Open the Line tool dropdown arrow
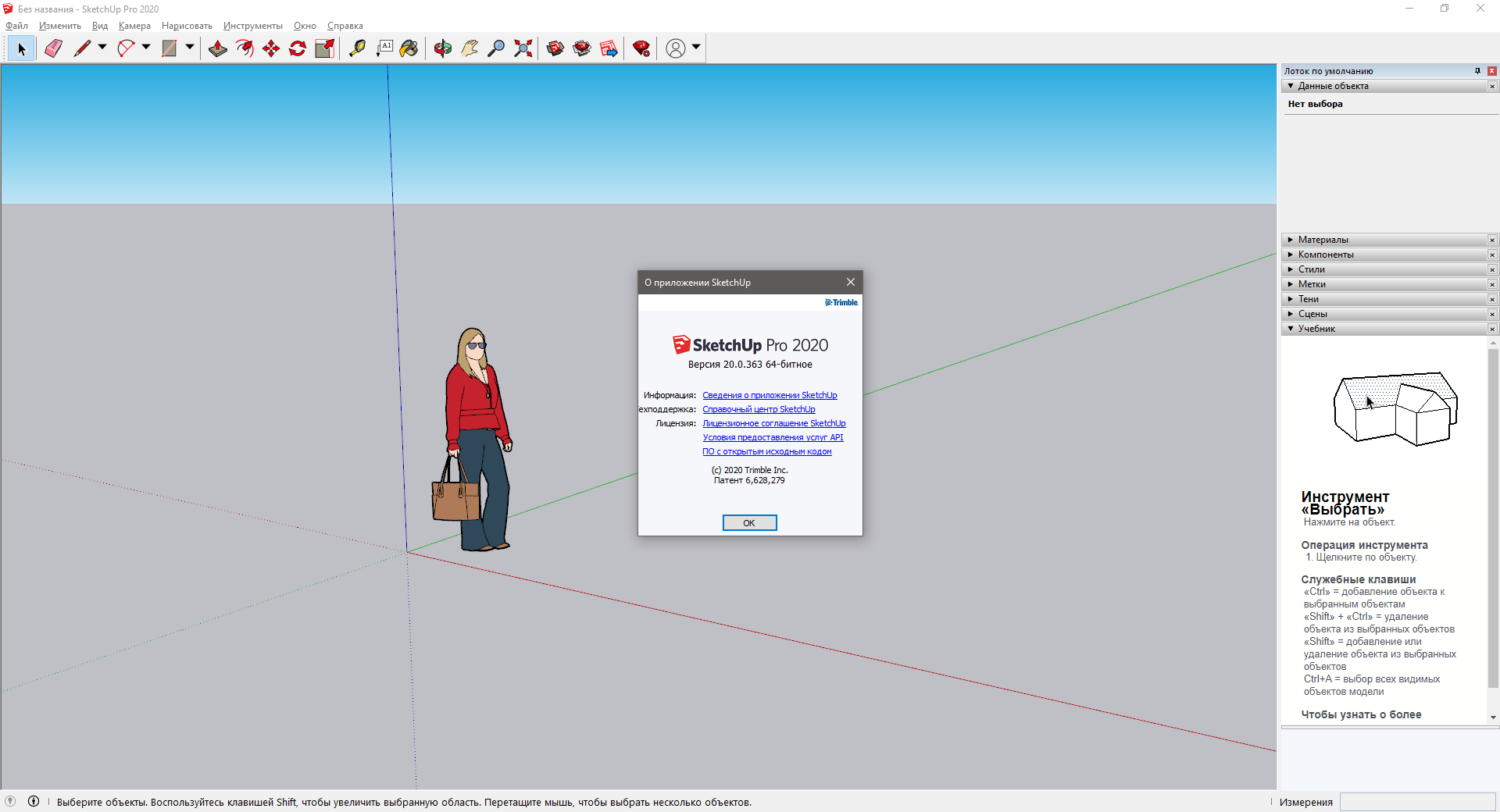 tap(102, 48)
